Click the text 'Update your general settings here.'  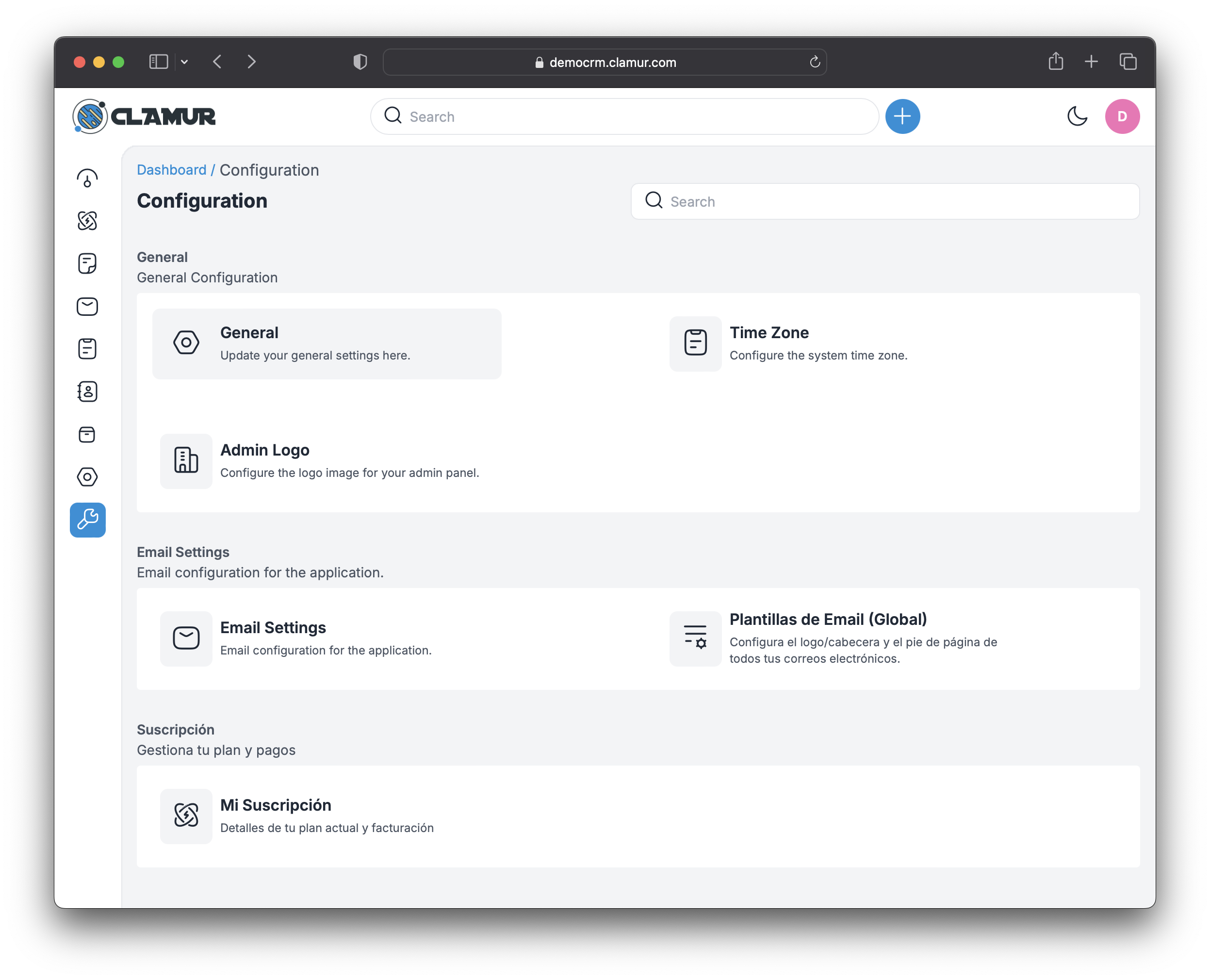(x=315, y=355)
